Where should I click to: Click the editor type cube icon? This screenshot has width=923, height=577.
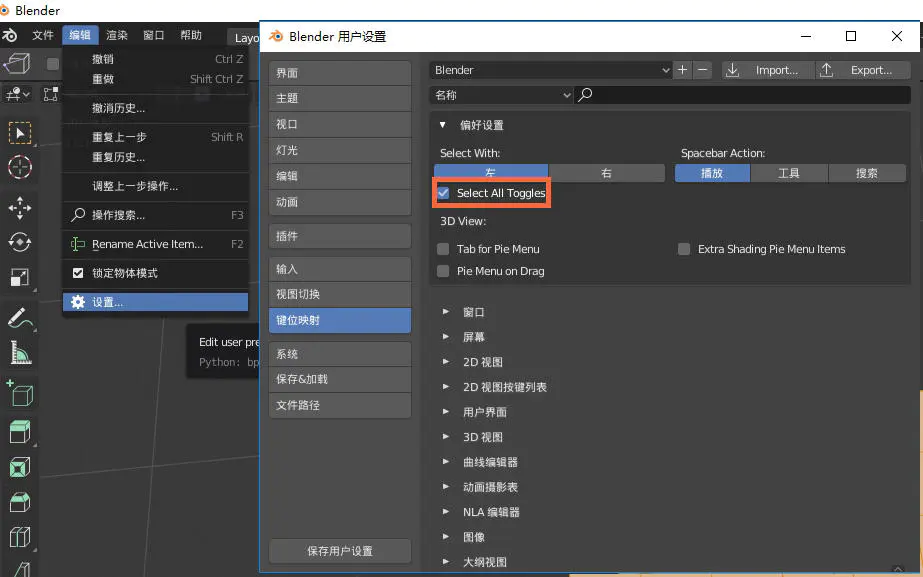[x=17, y=63]
